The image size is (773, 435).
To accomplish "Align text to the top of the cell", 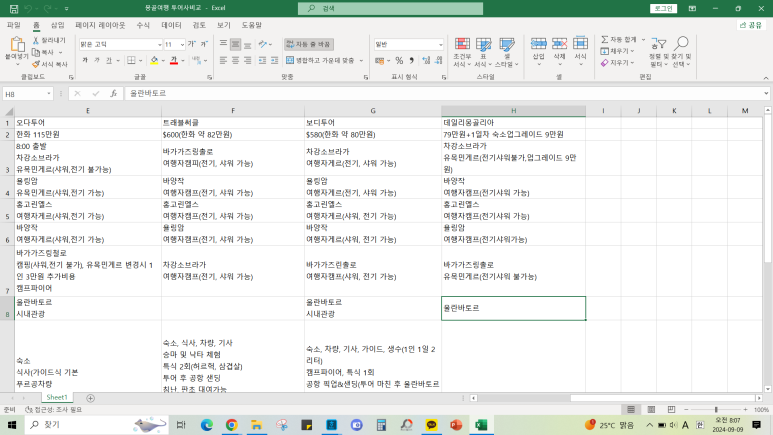I will [x=223, y=44].
